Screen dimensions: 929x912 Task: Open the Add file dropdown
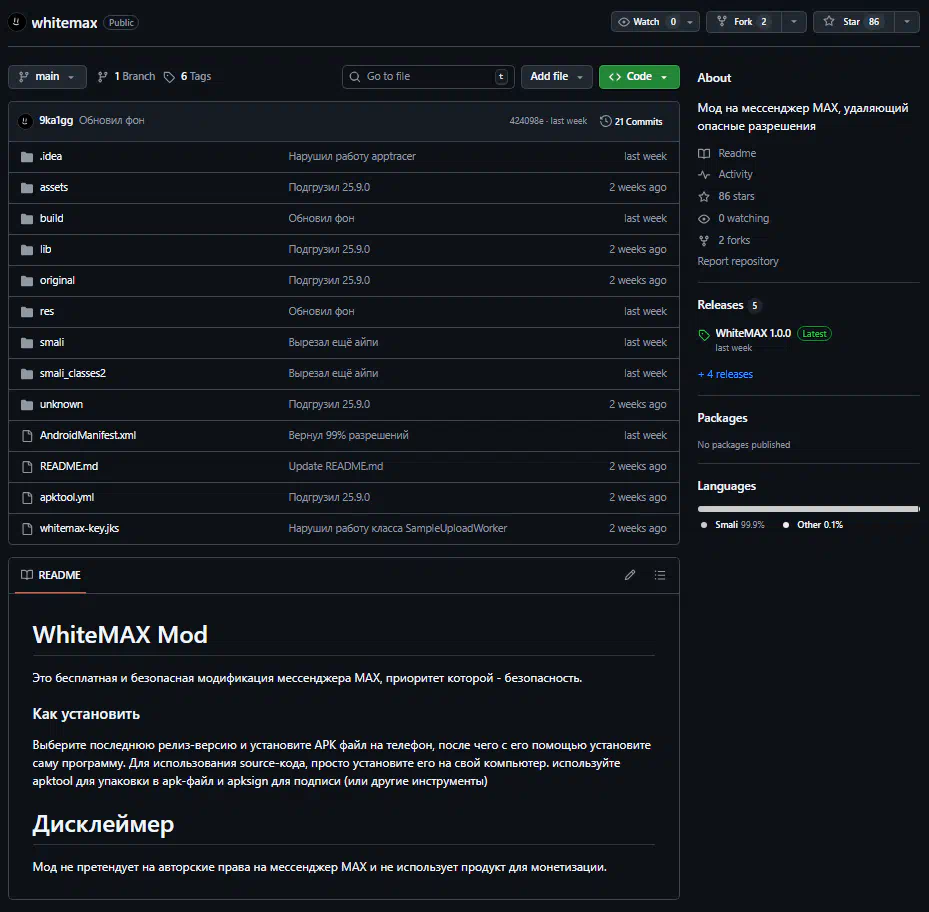coord(555,77)
